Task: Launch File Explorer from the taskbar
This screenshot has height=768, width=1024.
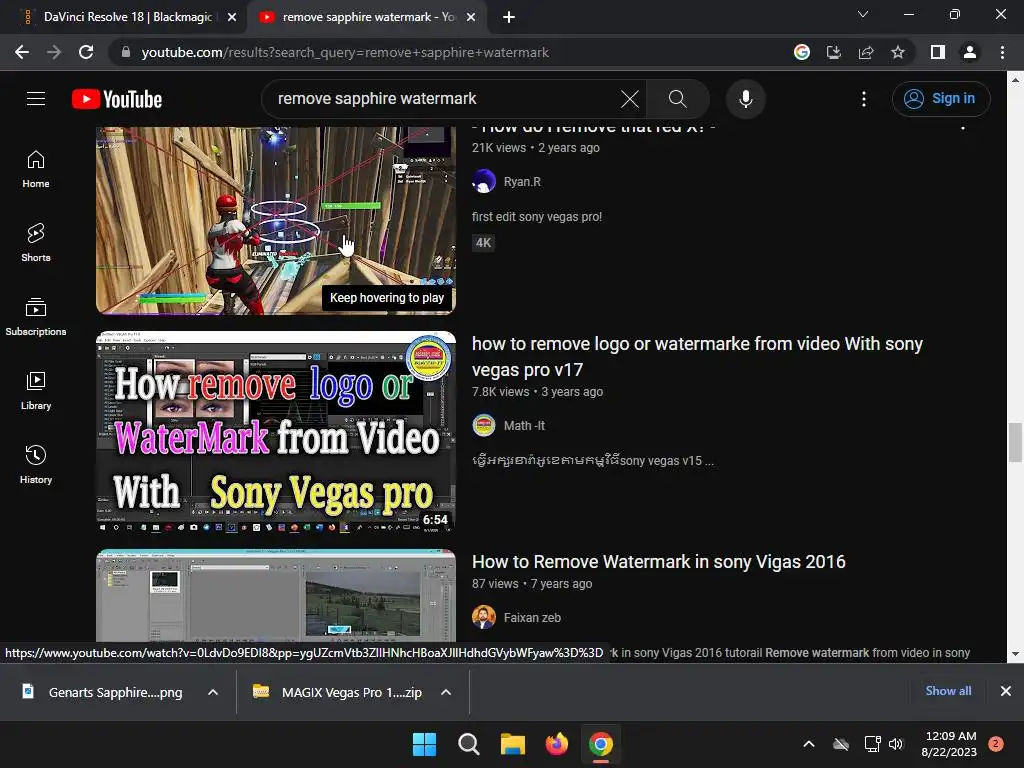Action: 513,744
